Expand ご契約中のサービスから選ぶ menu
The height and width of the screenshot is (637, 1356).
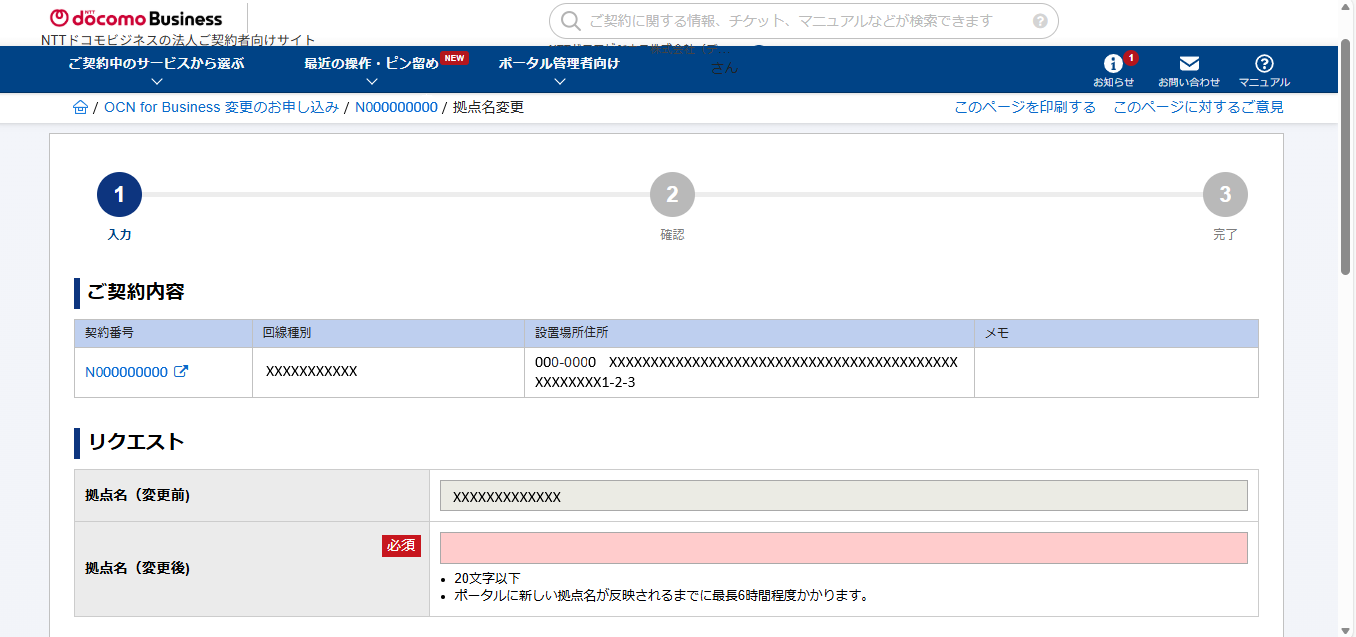[x=156, y=69]
